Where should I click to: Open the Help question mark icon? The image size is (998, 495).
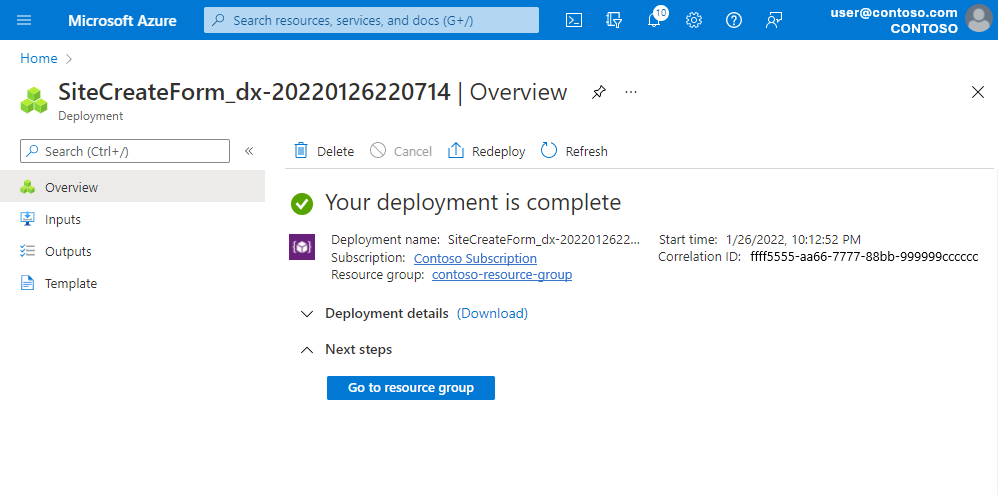point(733,20)
